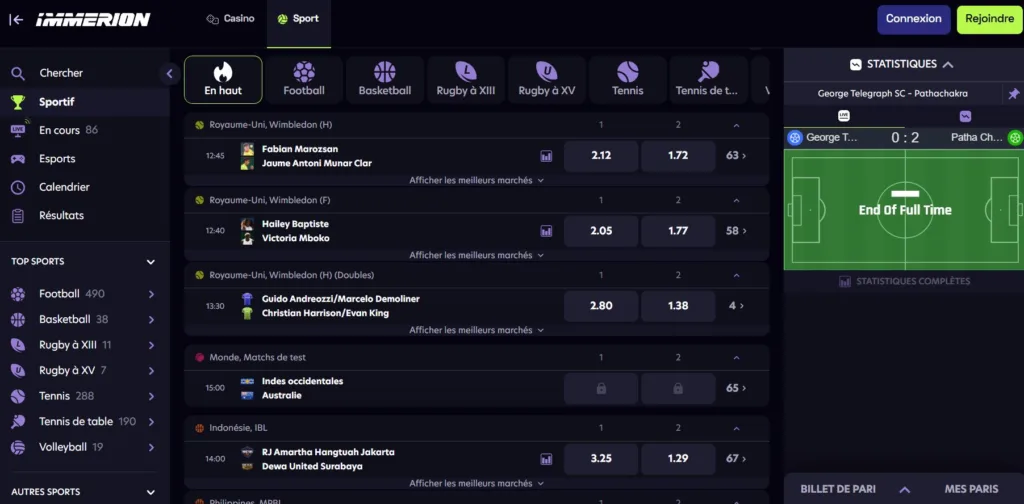Open the MES PARIS tab

(971, 489)
